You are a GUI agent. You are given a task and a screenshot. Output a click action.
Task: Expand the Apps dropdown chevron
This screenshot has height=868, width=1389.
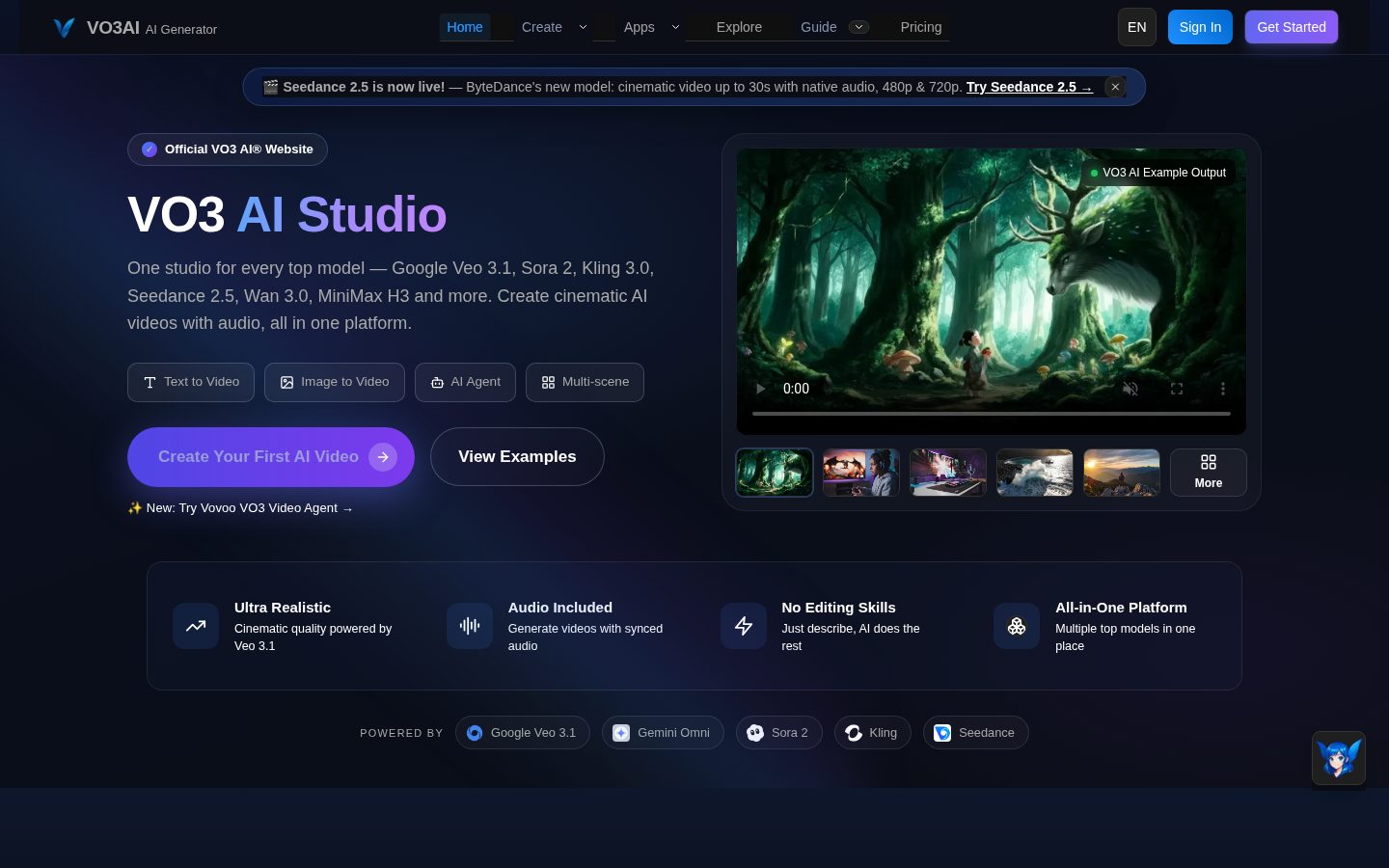point(675,27)
